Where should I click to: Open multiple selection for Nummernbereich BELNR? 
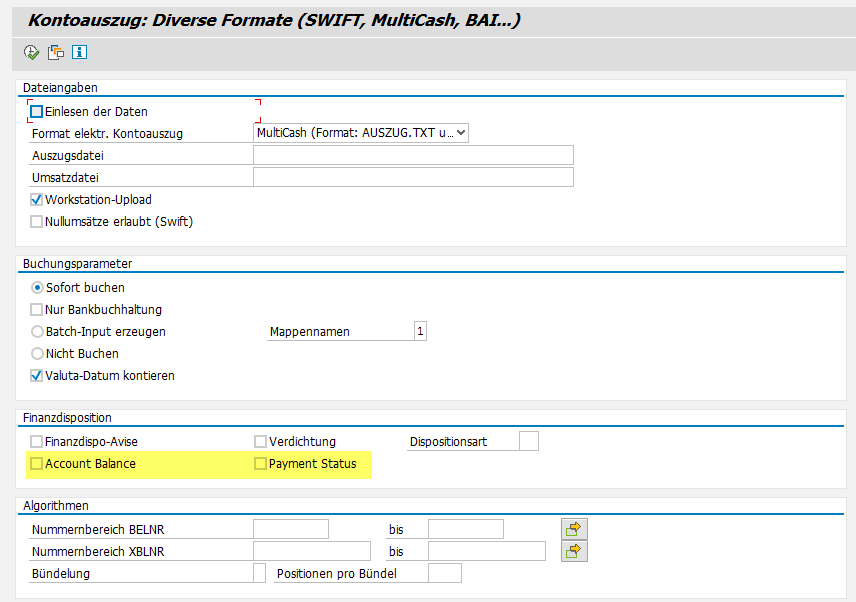(x=573, y=529)
